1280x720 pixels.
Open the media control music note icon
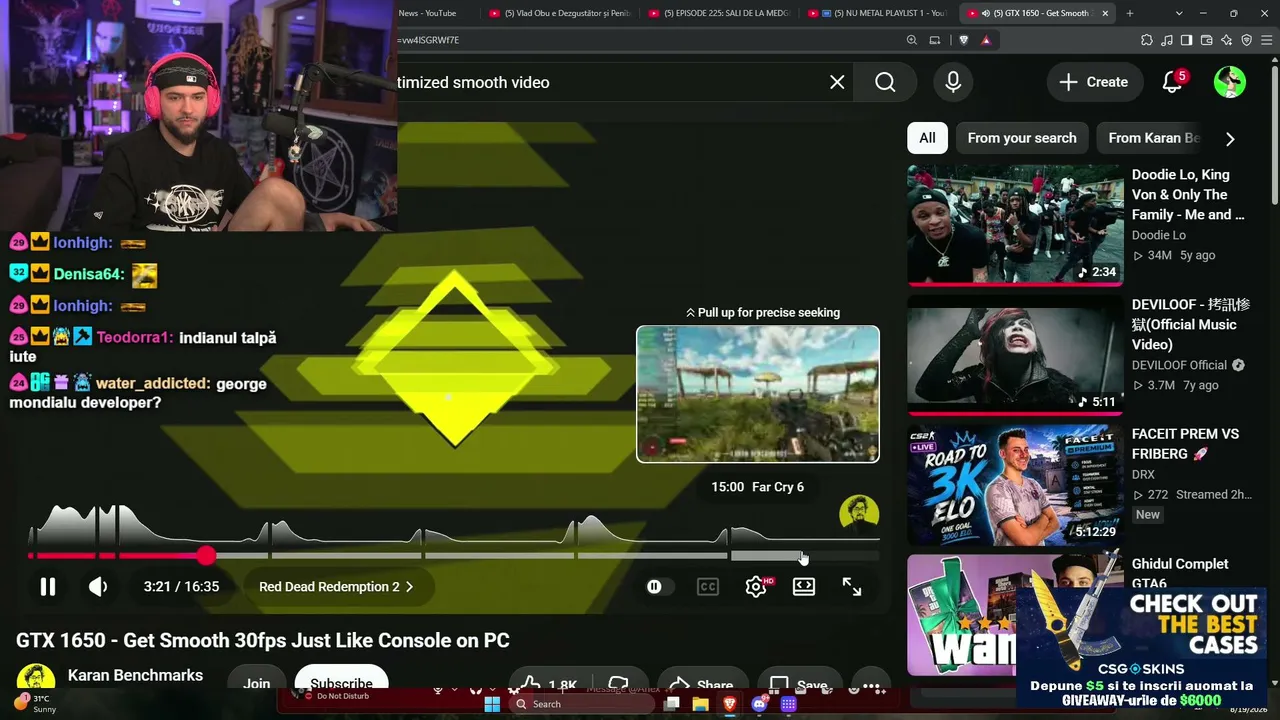pyautogui.click(x=1167, y=40)
